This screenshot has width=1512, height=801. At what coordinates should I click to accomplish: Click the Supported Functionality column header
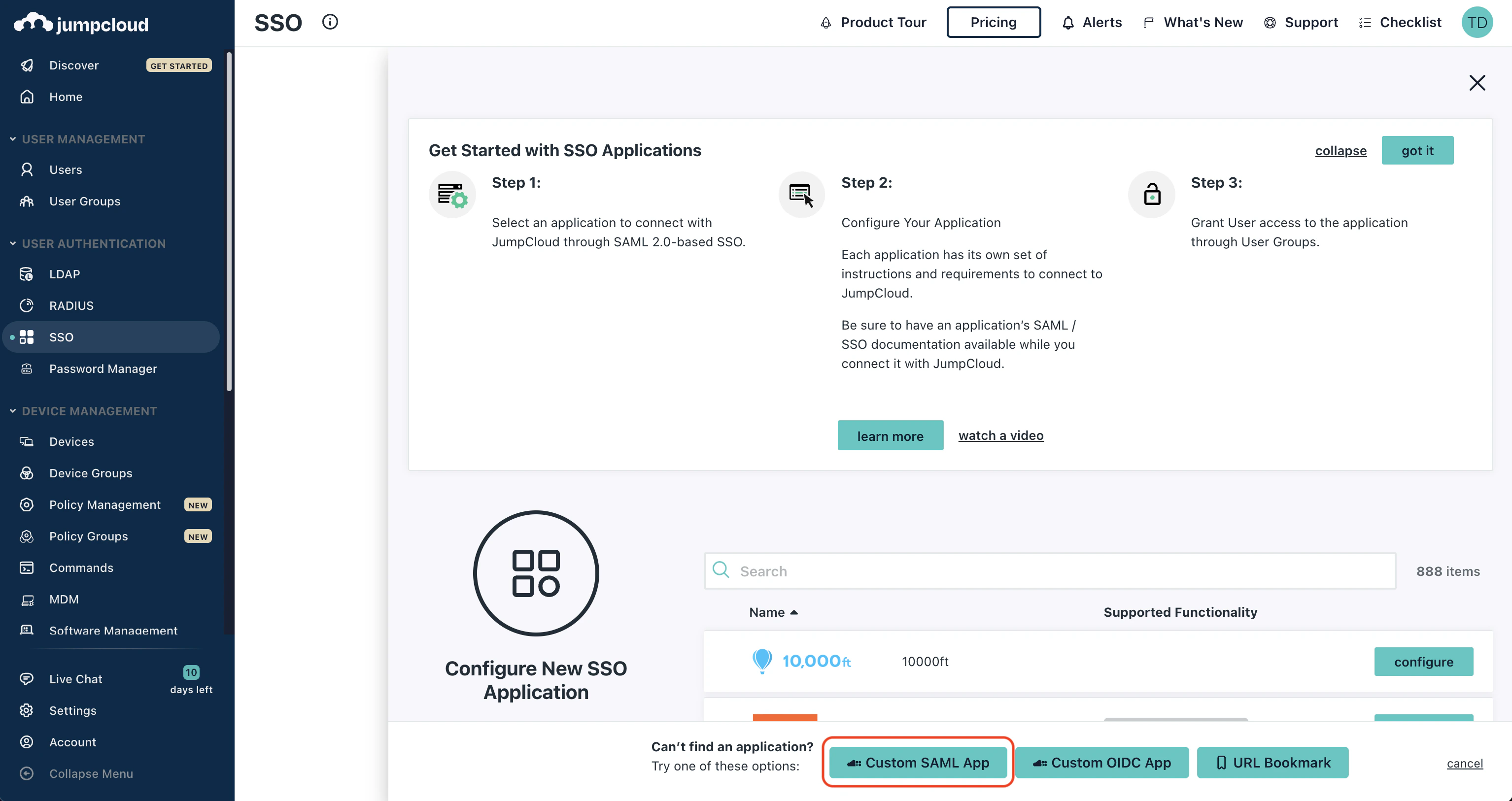(x=1180, y=612)
